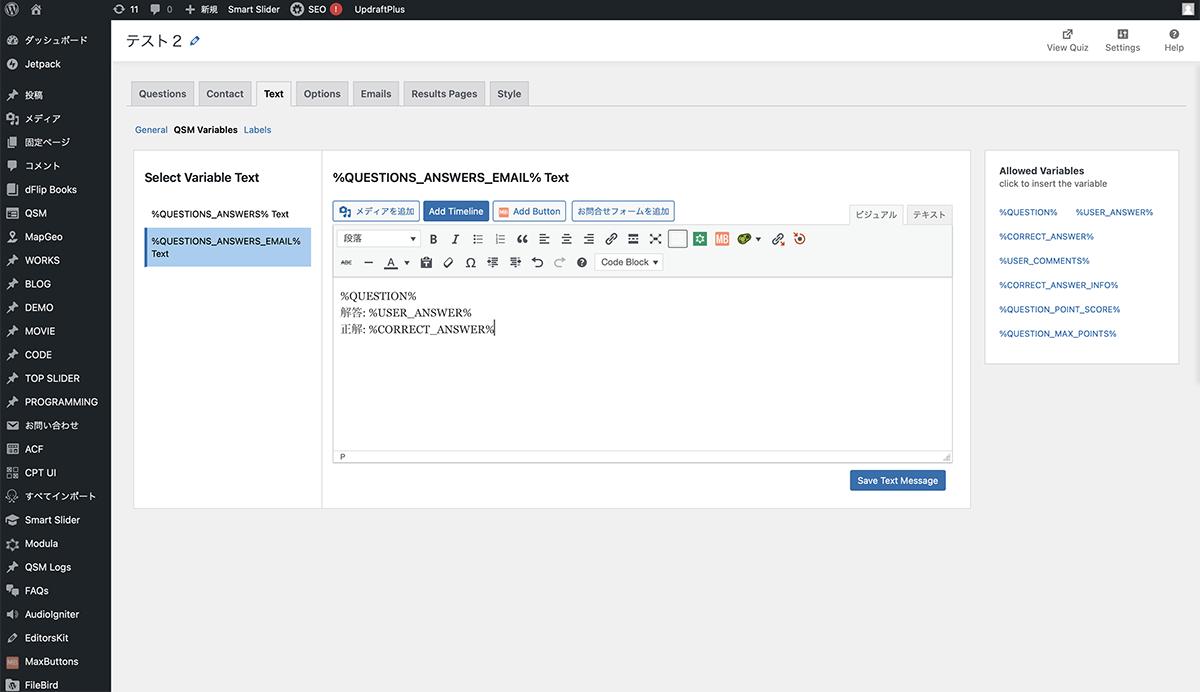Click Save Text Message button
Screen dimensions: 1200x692
pos(897,480)
